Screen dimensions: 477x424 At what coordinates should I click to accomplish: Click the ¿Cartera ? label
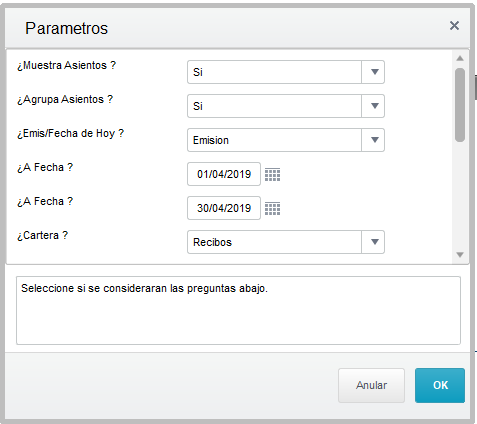click(x=43, y=235)
